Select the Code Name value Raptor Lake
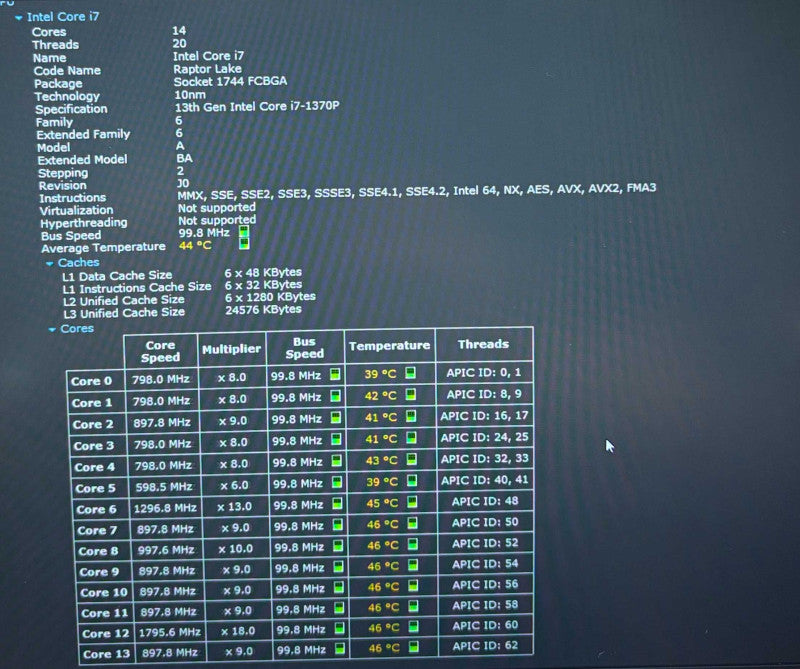The width and height of the screenshot is (800, 669). [207, 69]
